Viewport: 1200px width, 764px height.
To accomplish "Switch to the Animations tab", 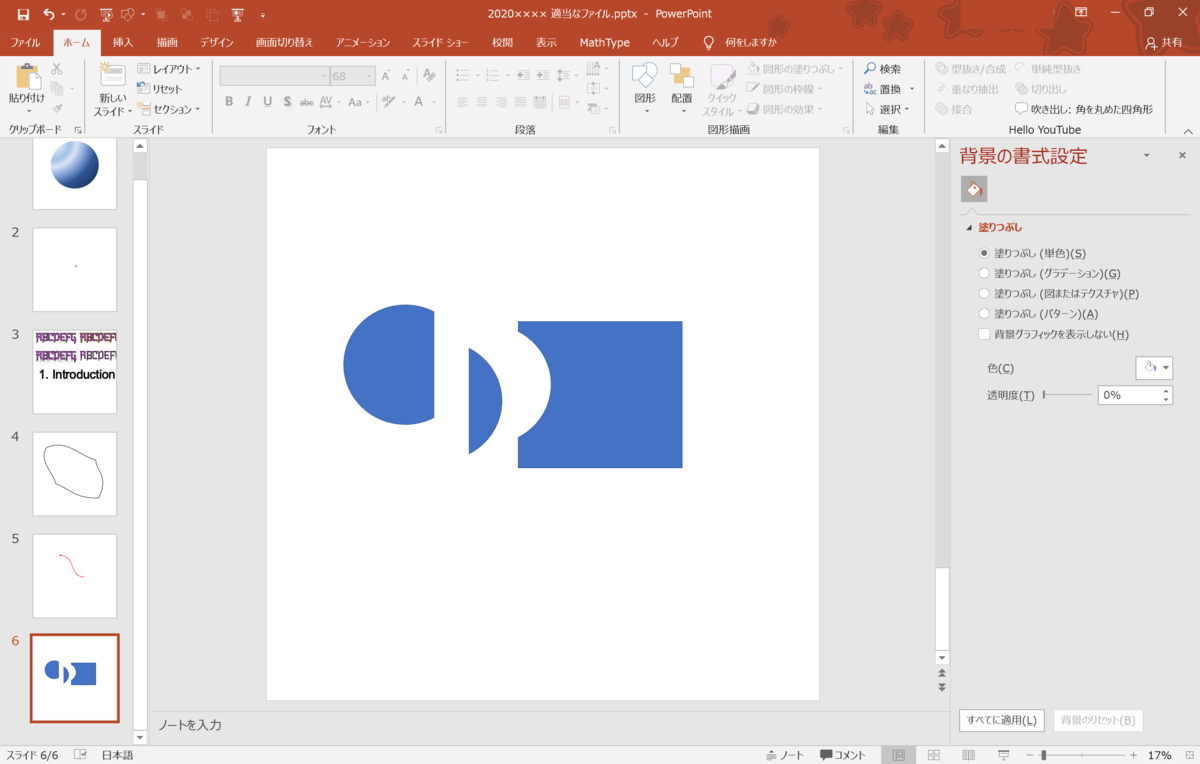I will click(363, 43).
